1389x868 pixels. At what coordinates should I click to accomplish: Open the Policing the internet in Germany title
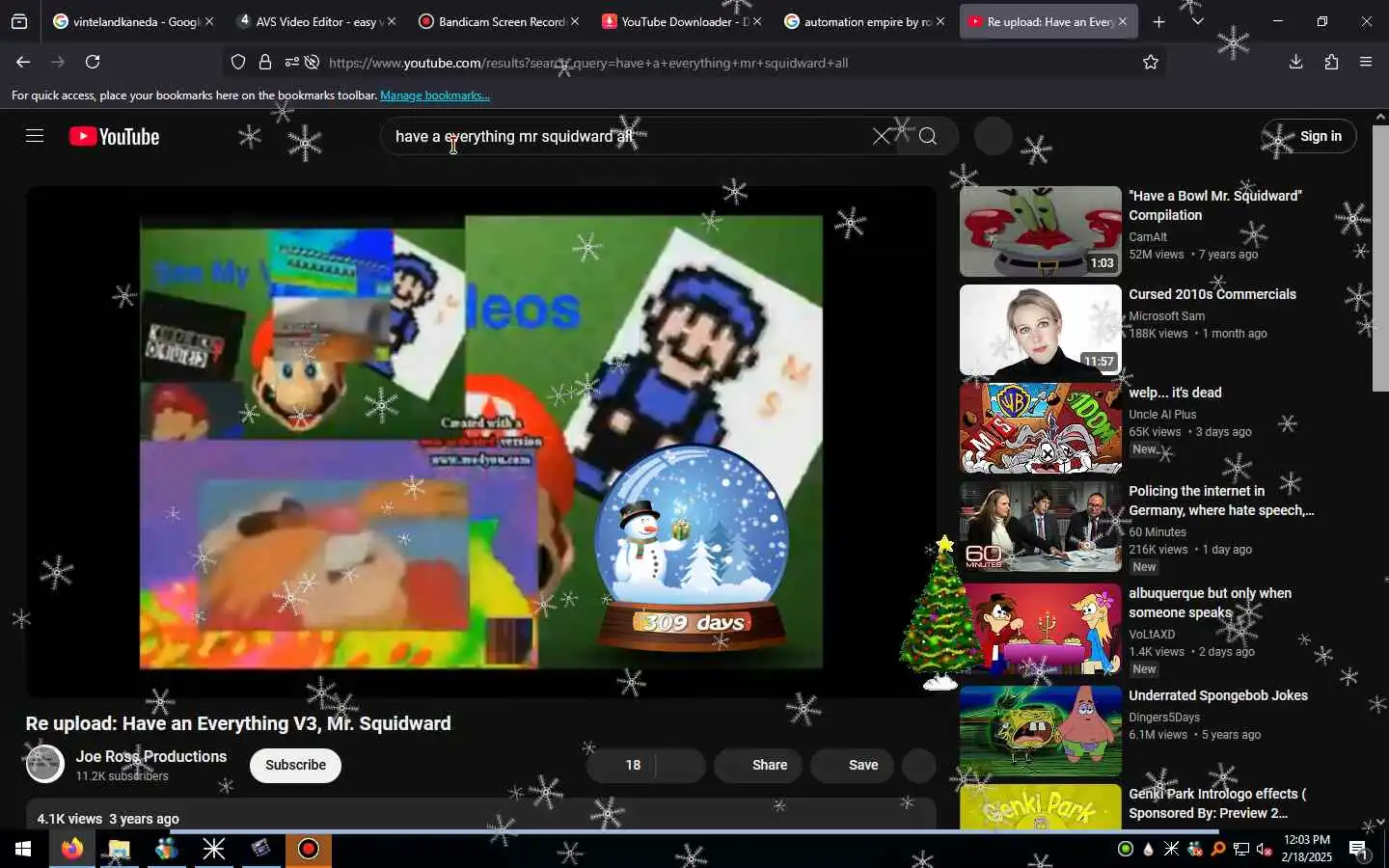point(1221,501)
